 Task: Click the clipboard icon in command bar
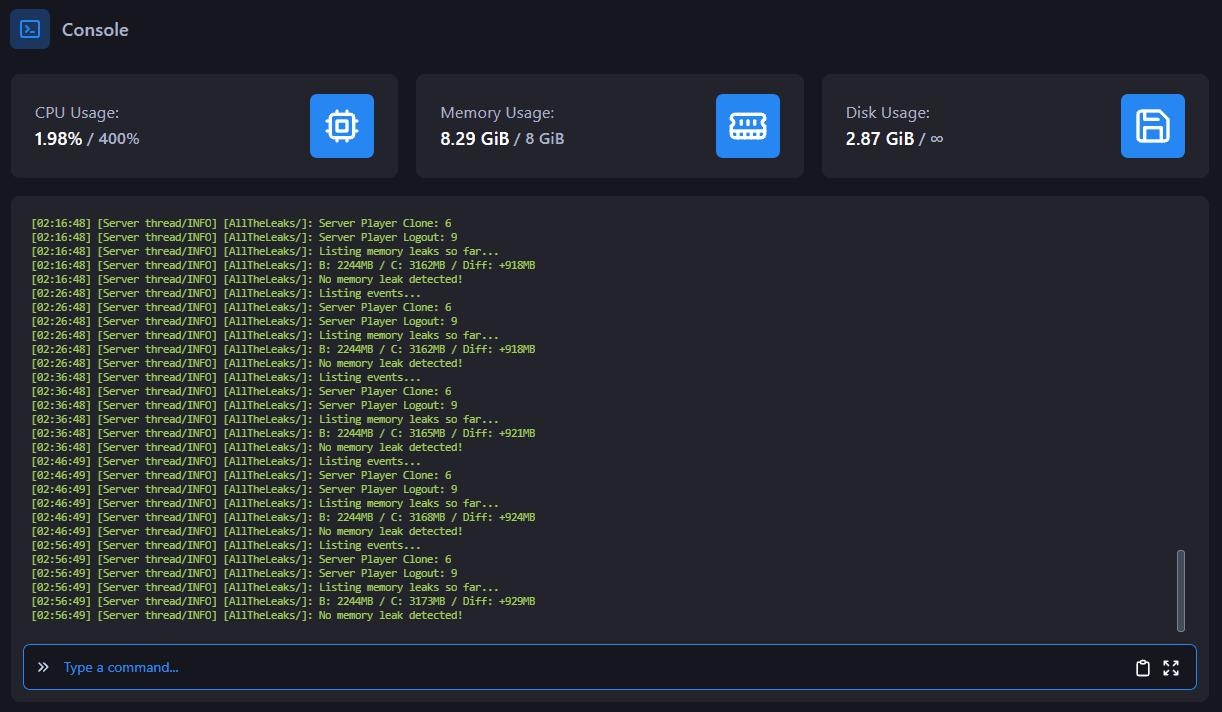coord(1143,668)
